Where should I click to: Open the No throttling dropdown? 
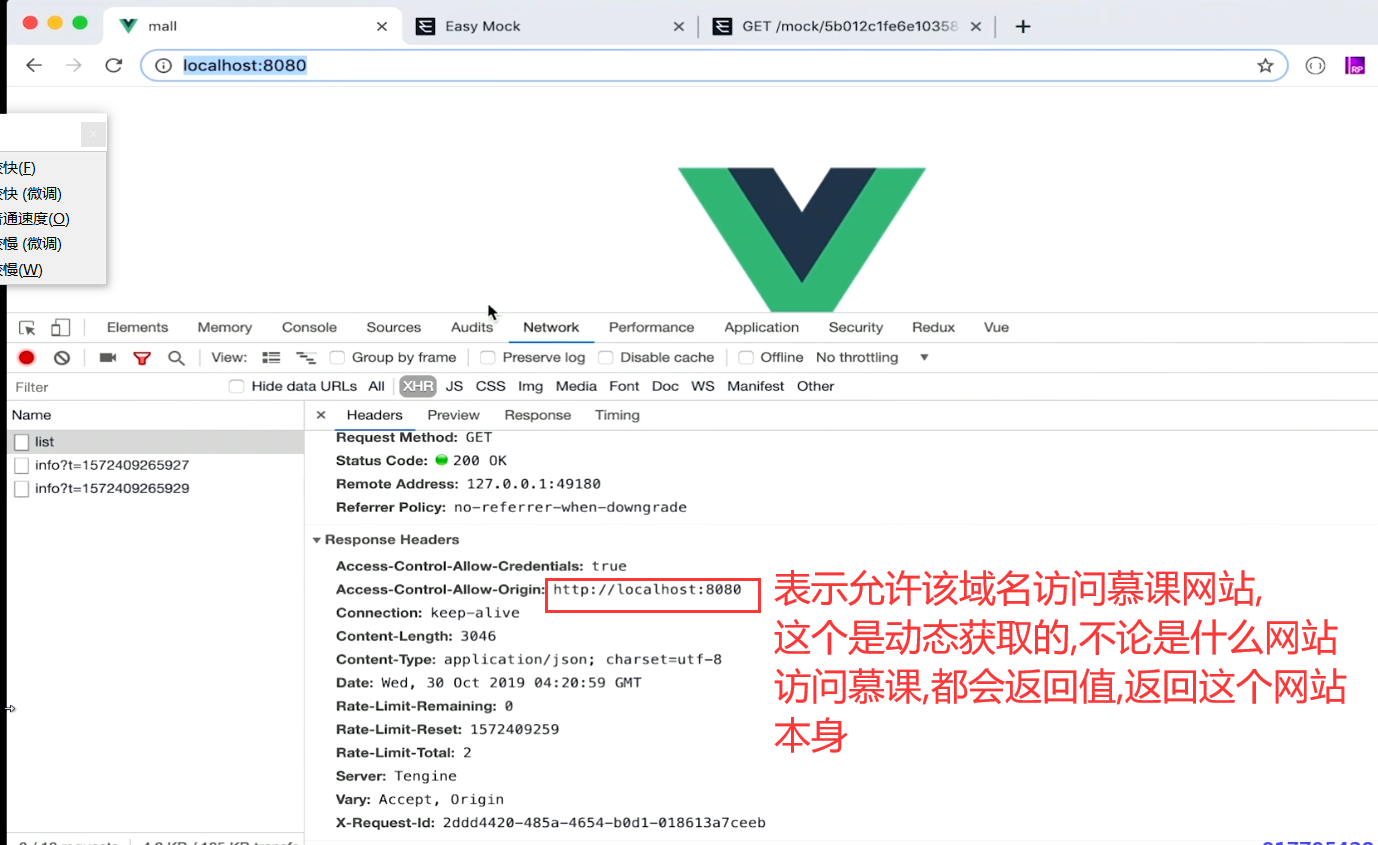[x=872, y=358]
